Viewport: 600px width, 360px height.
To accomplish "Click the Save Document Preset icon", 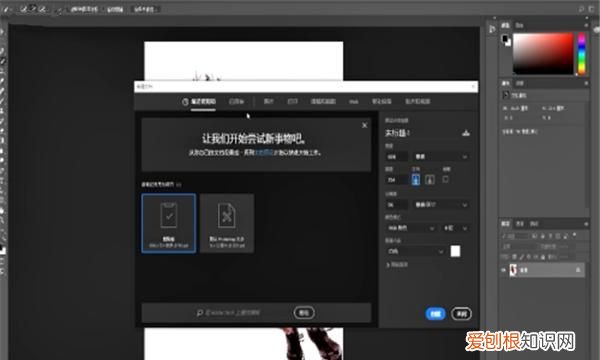I will tap(466, 133).
